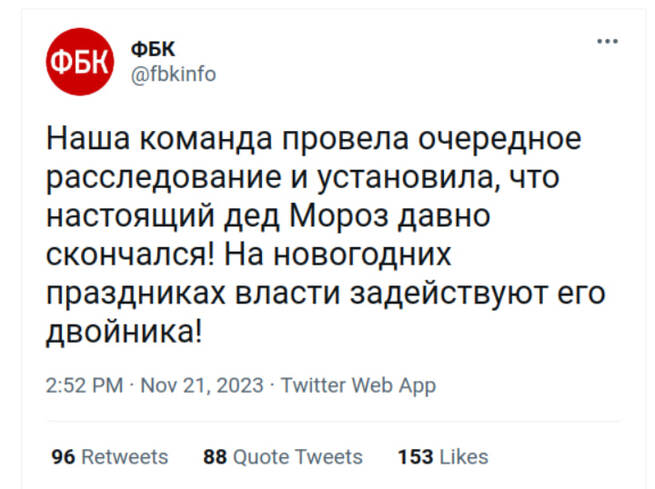Click the word расследование in the tweet
The image size is (655, 489).
[x=163, y=179]
